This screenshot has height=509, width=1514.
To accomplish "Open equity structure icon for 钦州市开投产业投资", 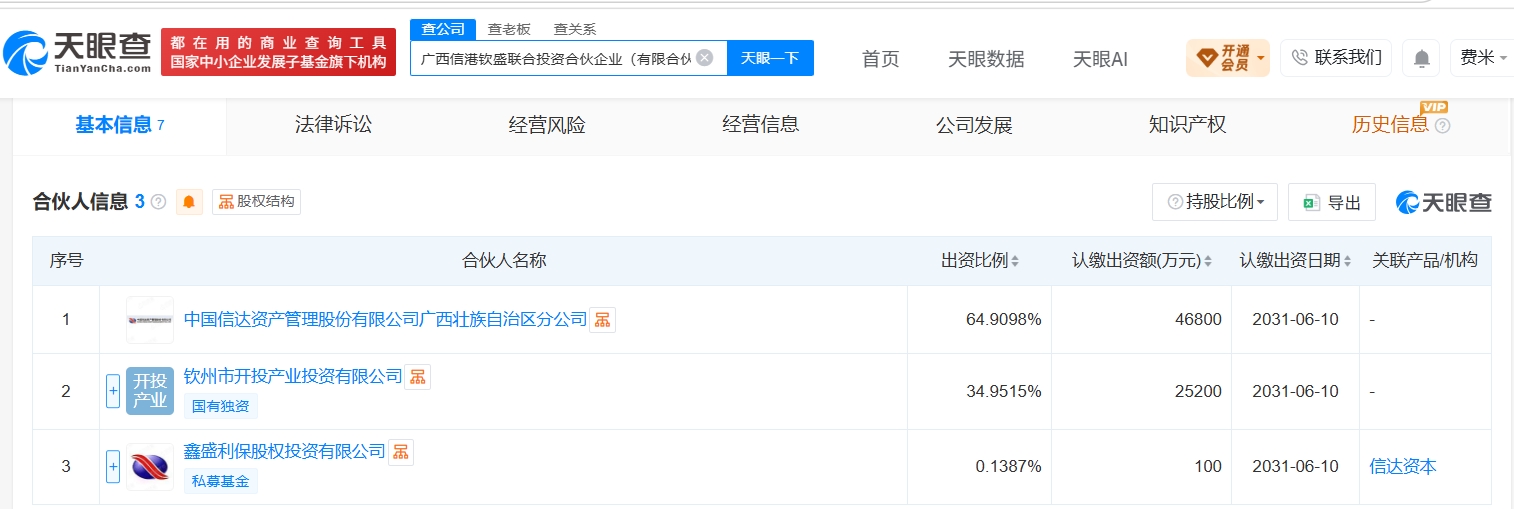I will (x=417, y=377).
